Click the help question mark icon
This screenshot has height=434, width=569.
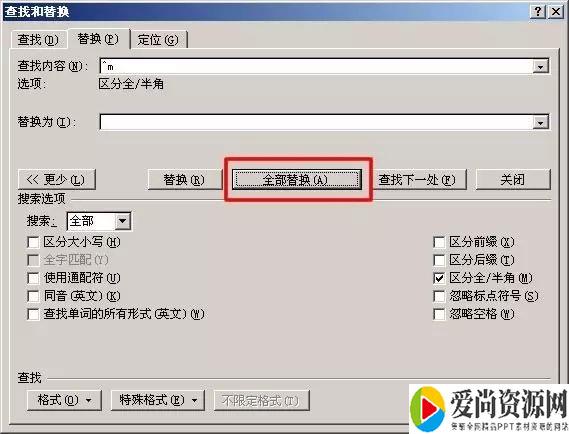(538, 12)
